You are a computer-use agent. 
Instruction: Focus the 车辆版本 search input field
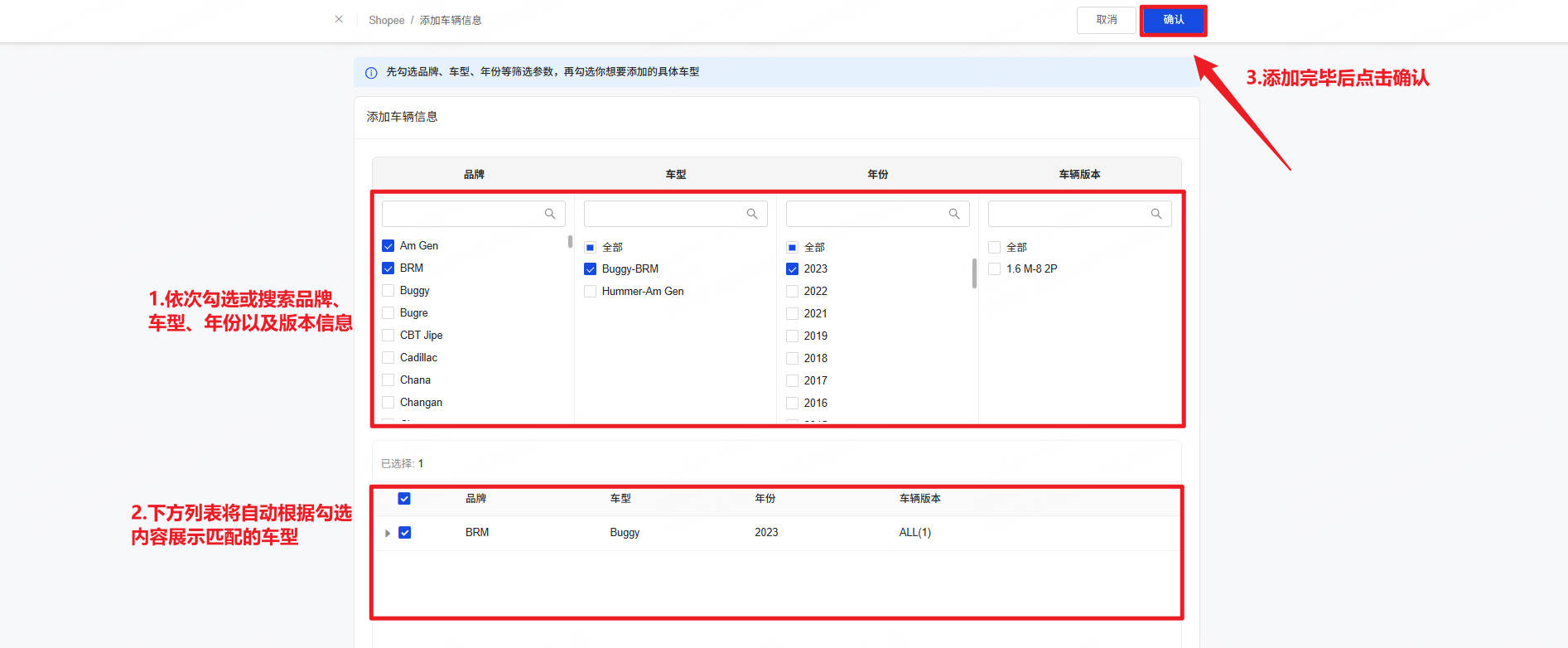pyautogui.click(x=1079, y=214)
